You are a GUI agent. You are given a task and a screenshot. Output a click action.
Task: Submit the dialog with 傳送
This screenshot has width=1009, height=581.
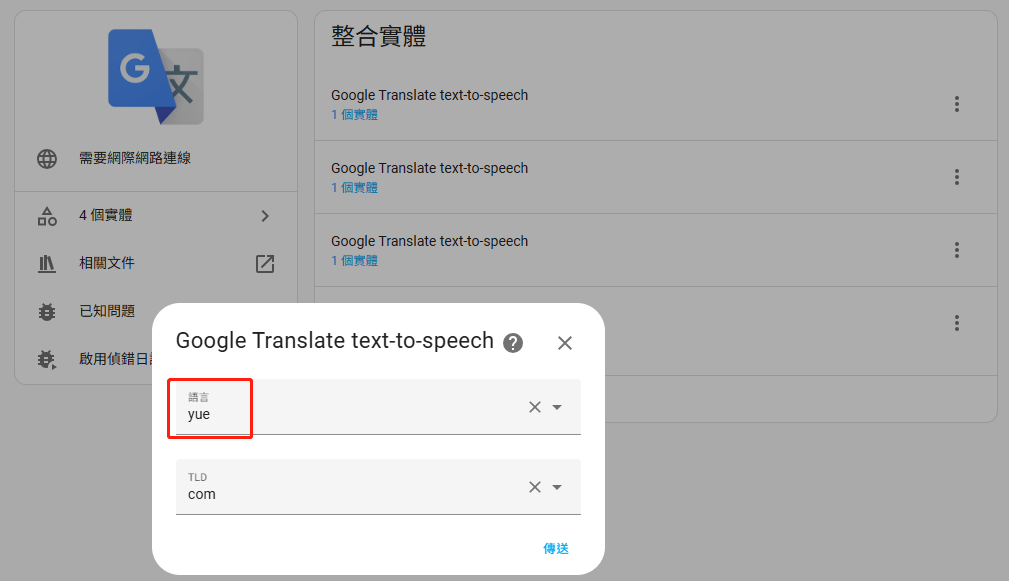tap(556, 548)
